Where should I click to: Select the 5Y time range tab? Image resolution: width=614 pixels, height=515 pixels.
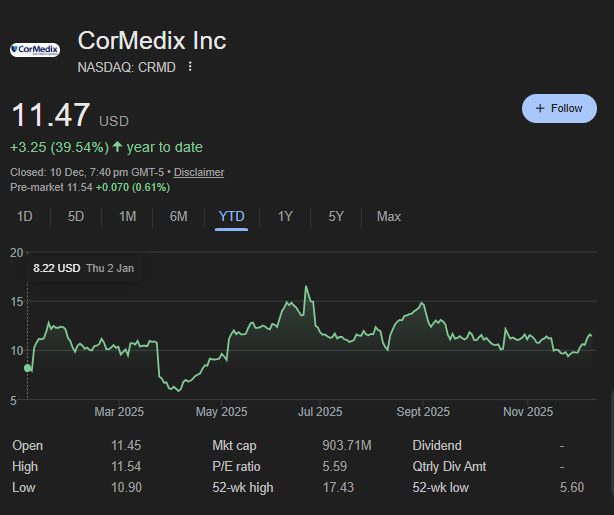pos(336,217)
